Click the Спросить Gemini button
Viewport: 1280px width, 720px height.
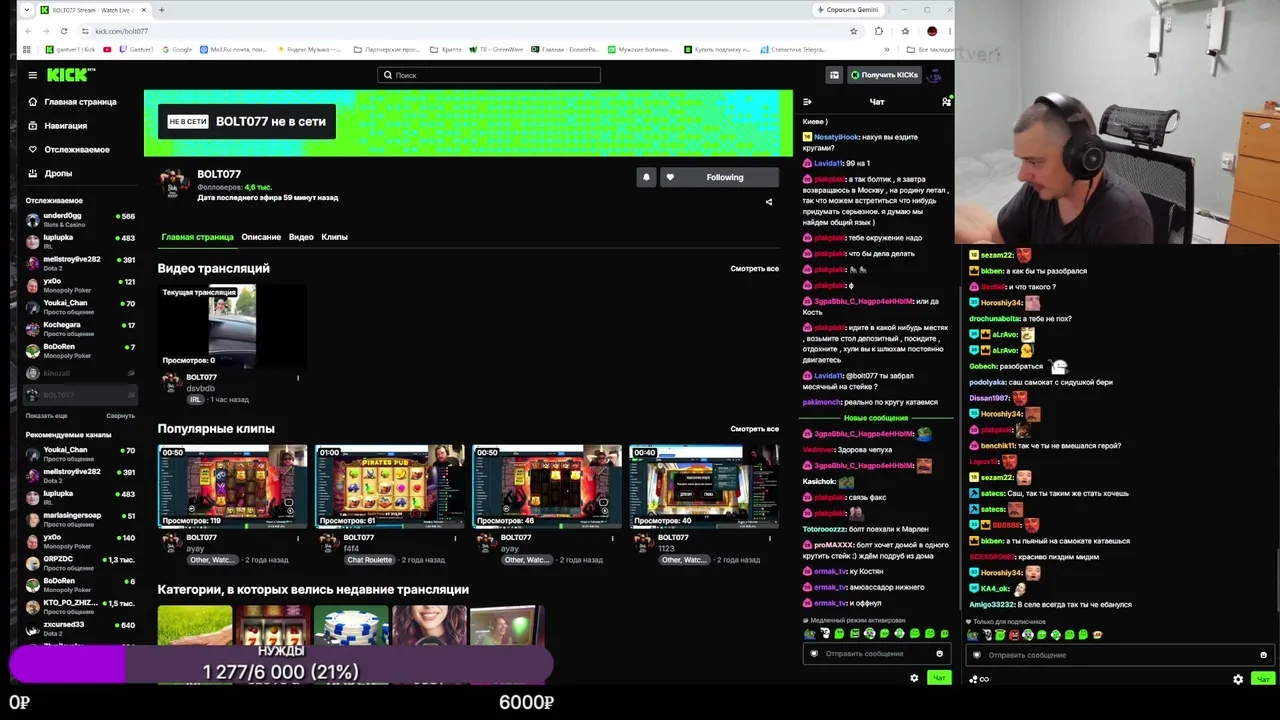[848, 10]
